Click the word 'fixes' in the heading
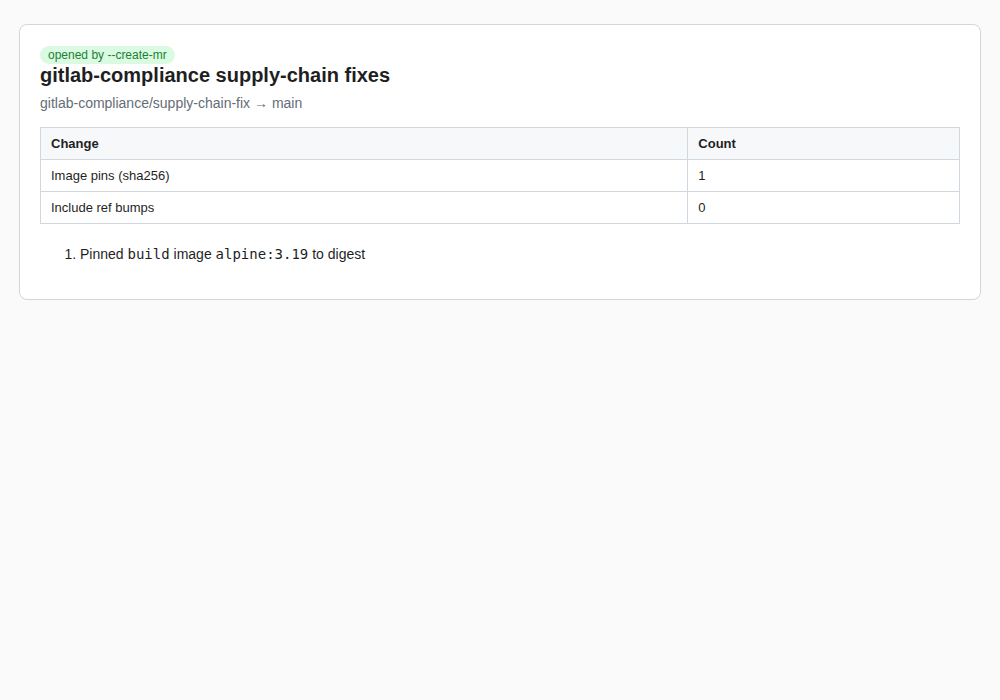 [367, 75]
